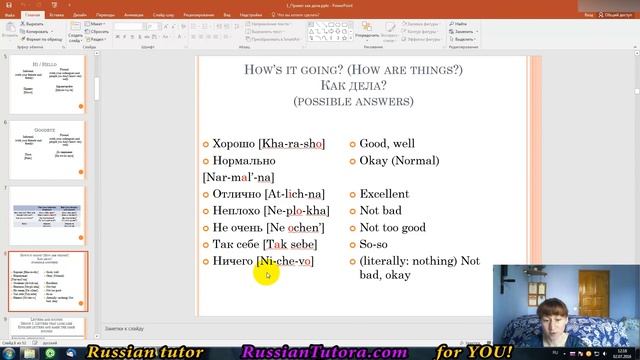This screenshot has height=360, width=640.
Task: Click the volume icon in system tray
Action: coord(604,353)
